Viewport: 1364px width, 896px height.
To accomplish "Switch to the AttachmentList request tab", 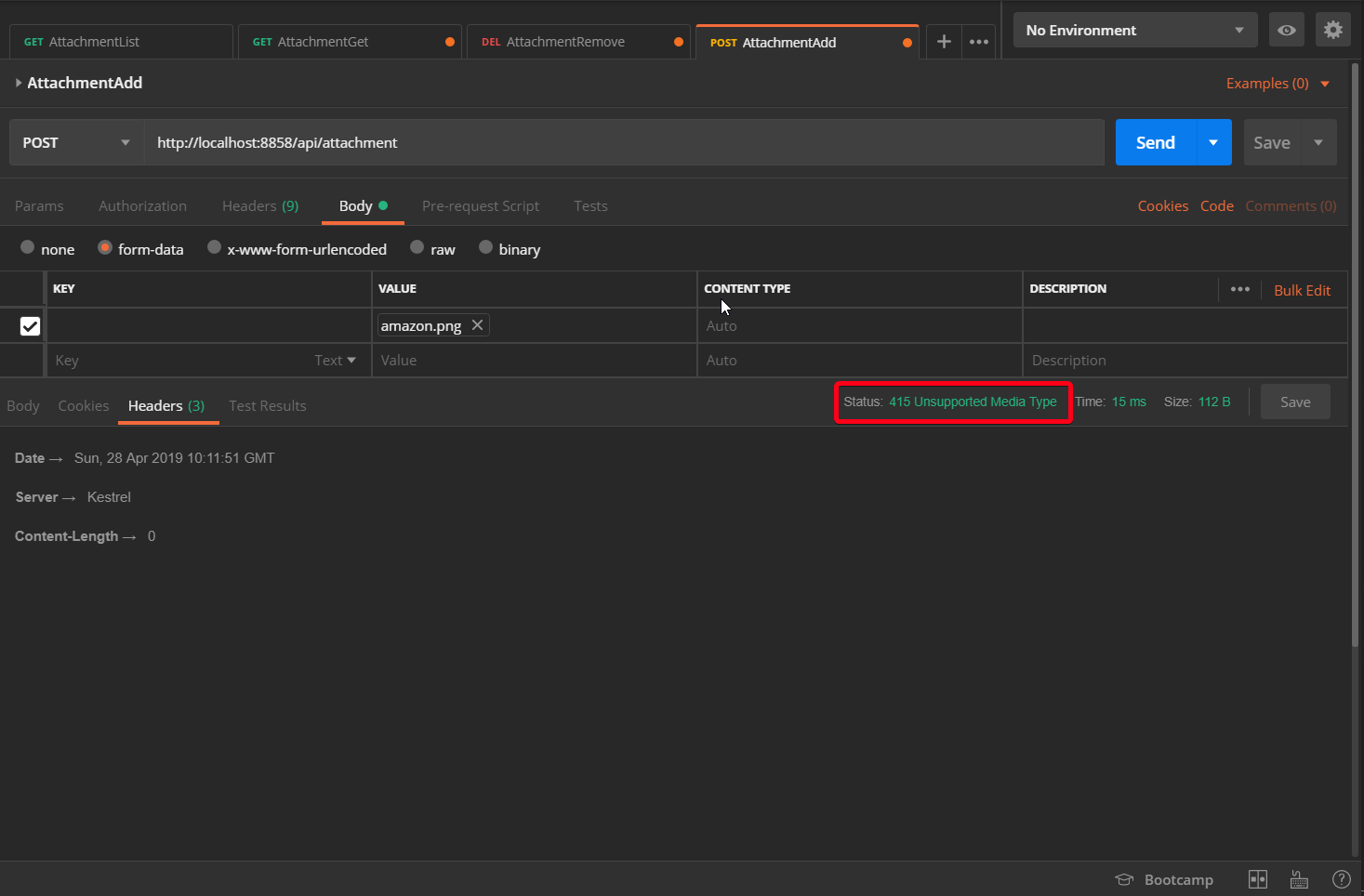I will pos(121,42).
